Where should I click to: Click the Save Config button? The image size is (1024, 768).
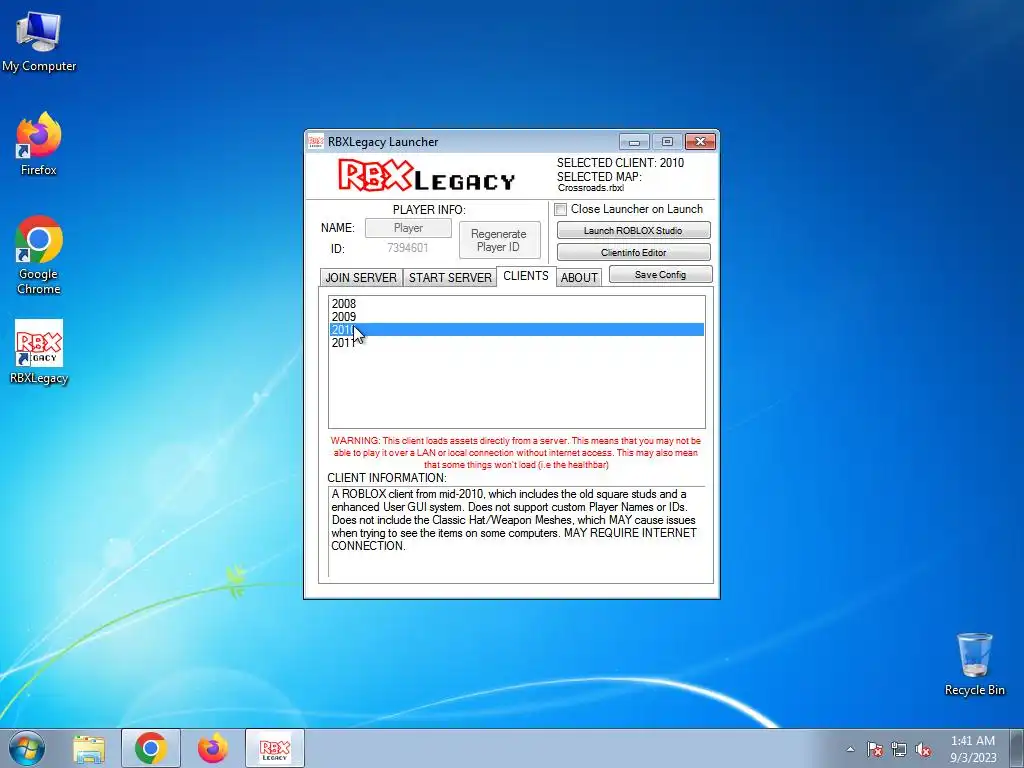click(x=660, y=275)
